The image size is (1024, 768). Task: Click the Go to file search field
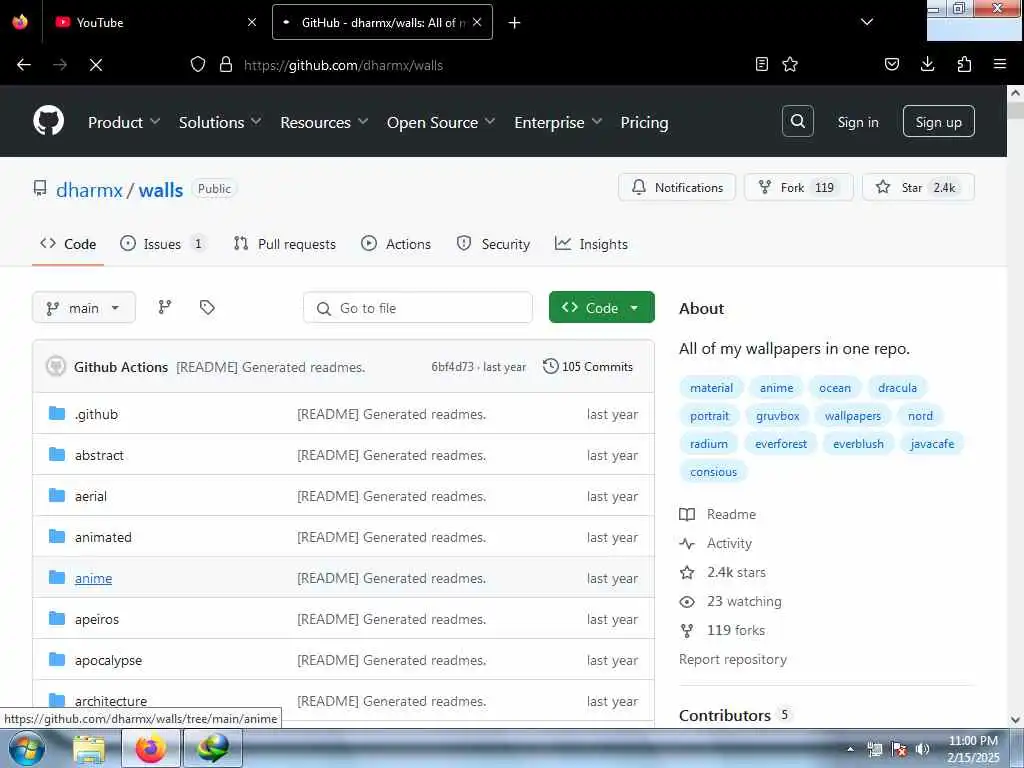(x=418, y=308)
